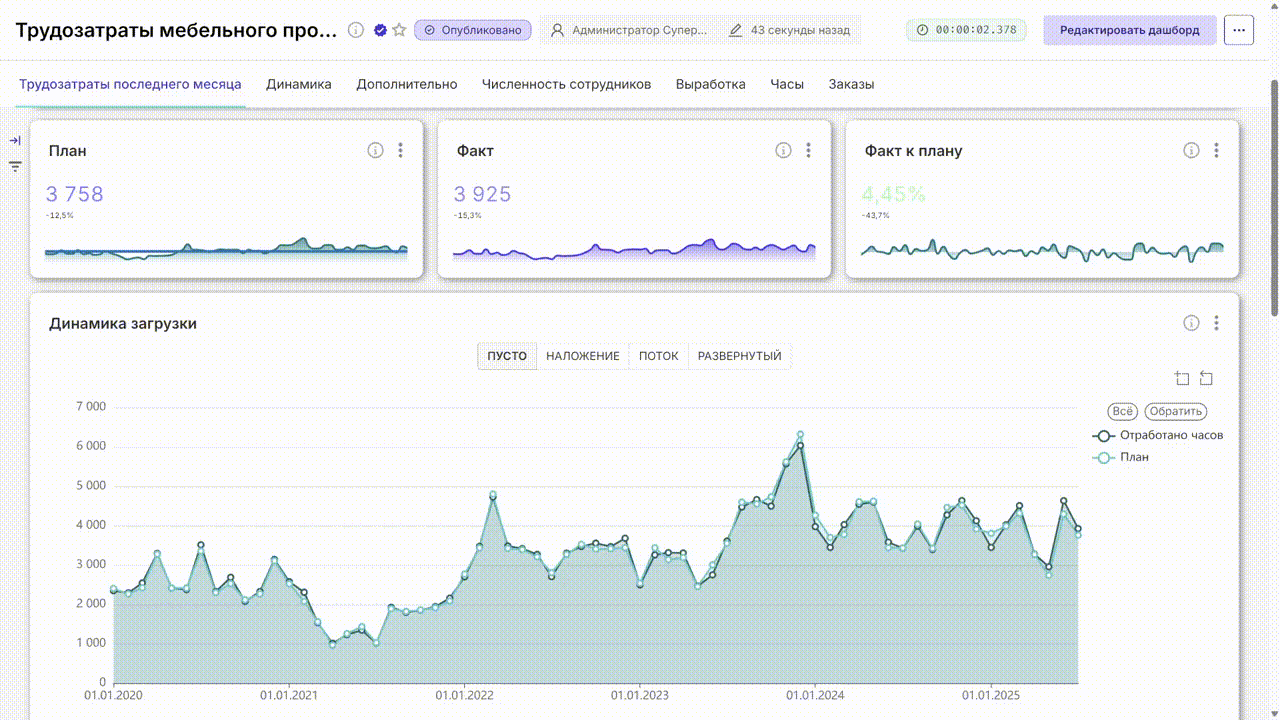Expand the sidebar with the arrow icon

click(x=15, y=140)
